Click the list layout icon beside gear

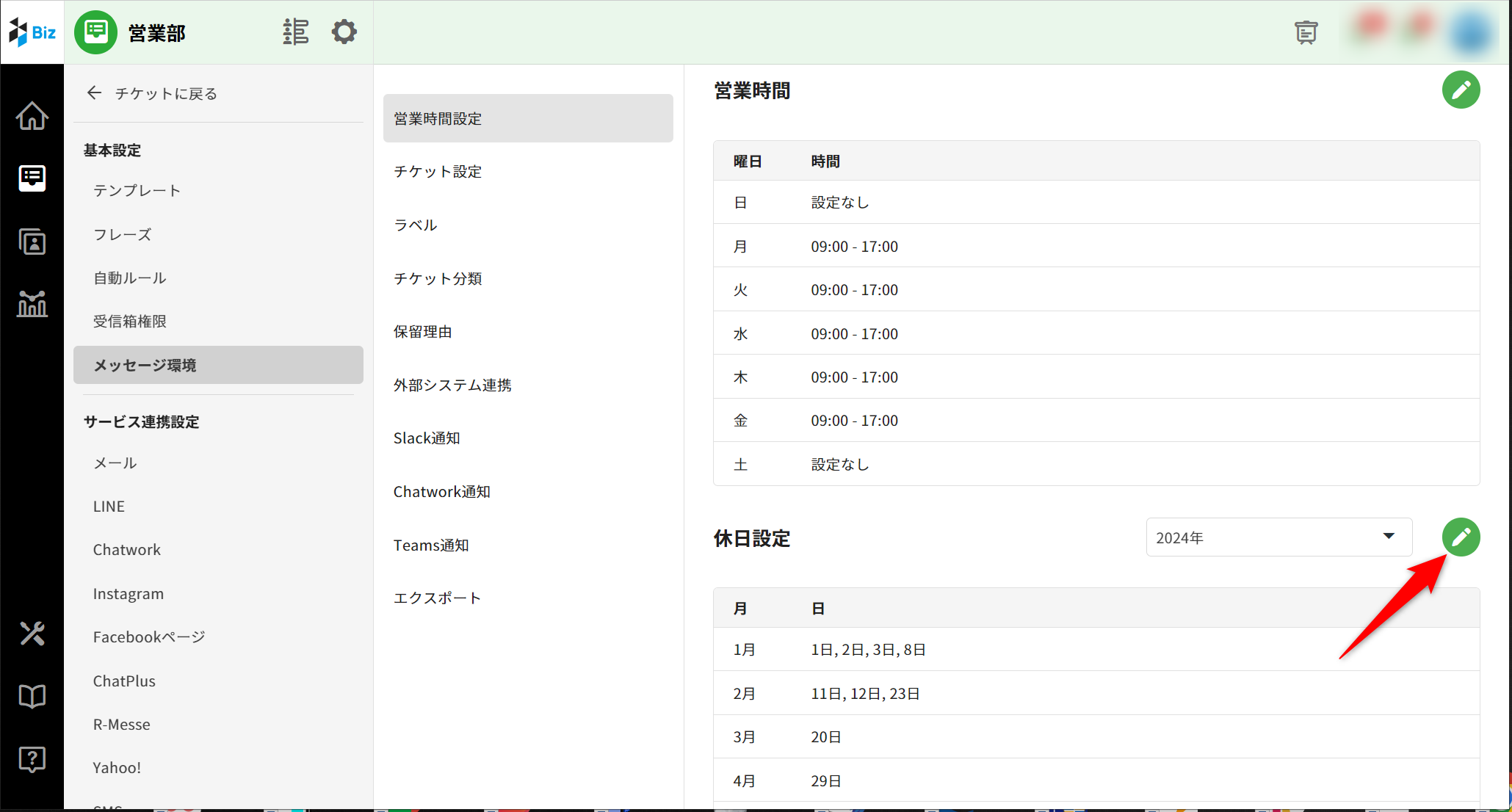(296, 32)
